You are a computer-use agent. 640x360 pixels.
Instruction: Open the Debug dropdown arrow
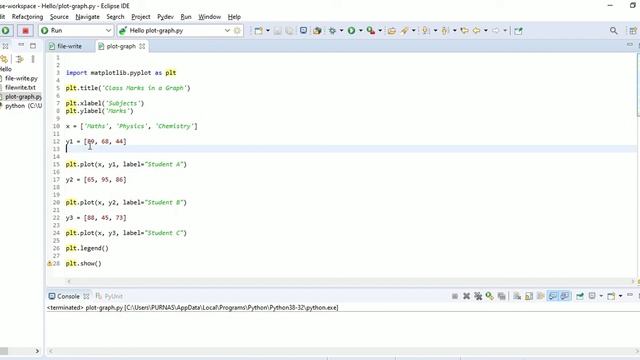pyautogui.click(x=341, y=31)
